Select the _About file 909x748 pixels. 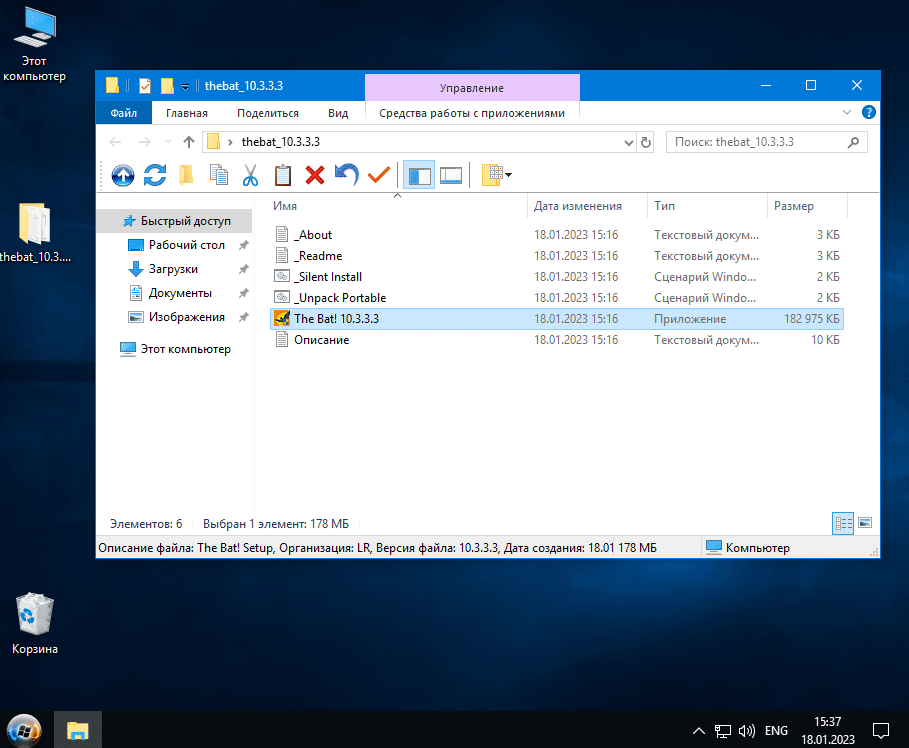point(557,235)
